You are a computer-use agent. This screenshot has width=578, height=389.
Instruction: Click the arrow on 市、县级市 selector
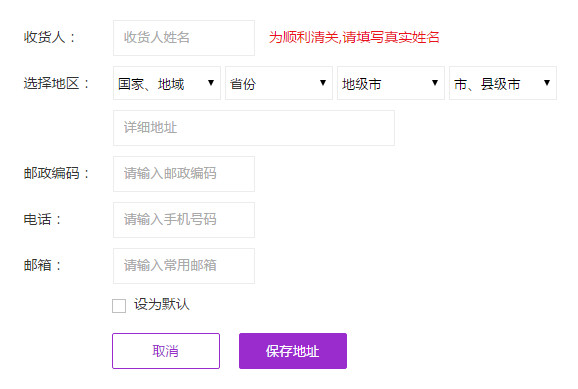[547, 83]
